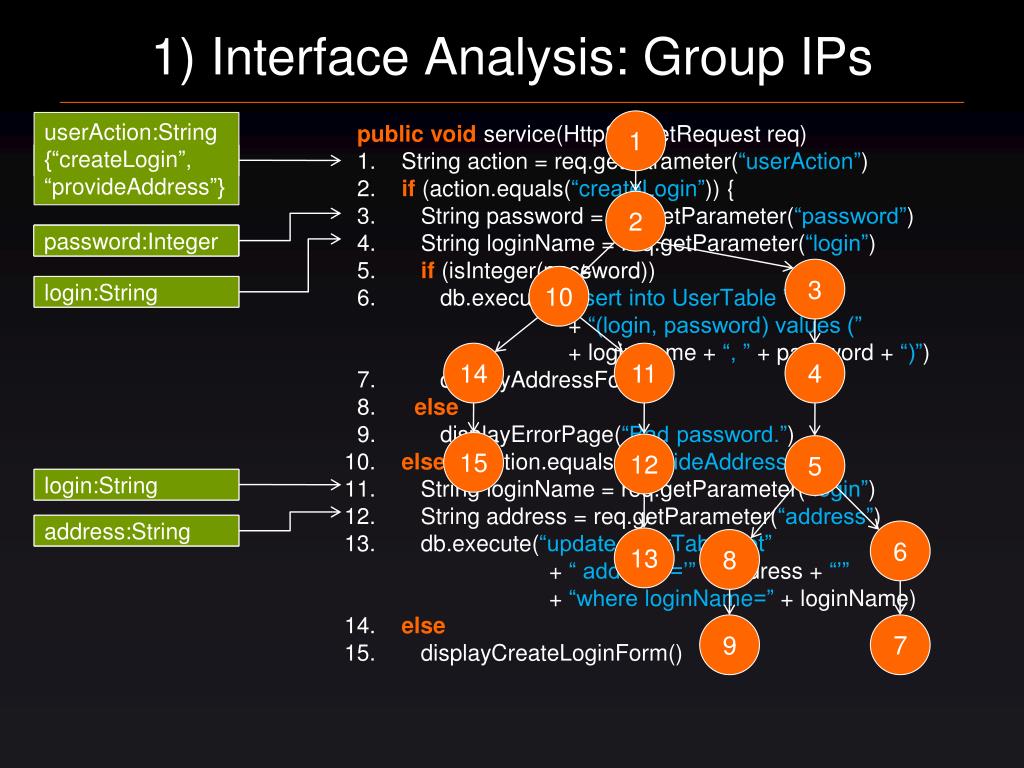The image size is (1024, 768).
Task: Click "+ loginName)" ending code line 13
Action: [848, 599]
